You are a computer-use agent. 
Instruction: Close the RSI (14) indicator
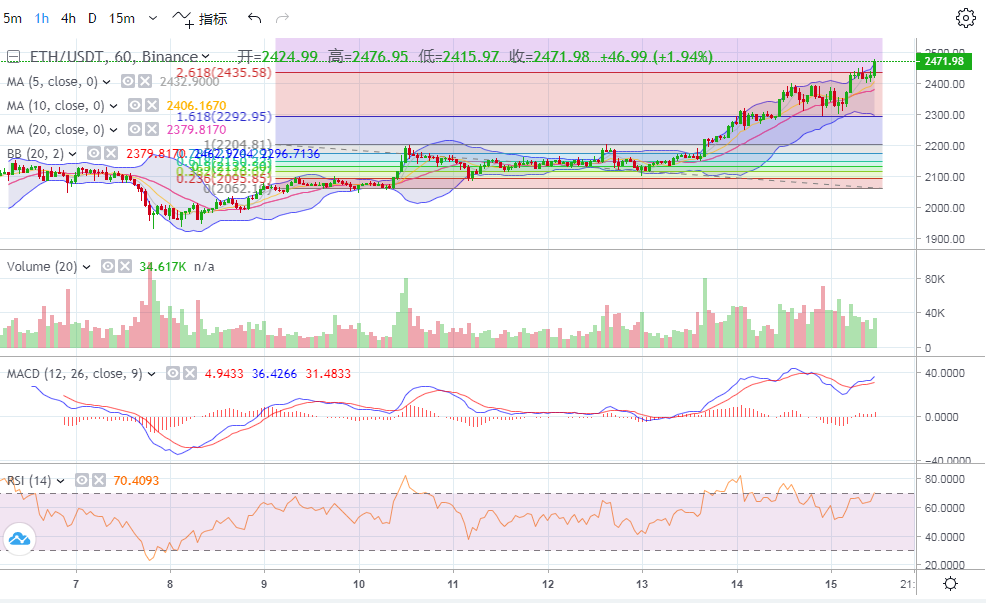pos(97,481)
